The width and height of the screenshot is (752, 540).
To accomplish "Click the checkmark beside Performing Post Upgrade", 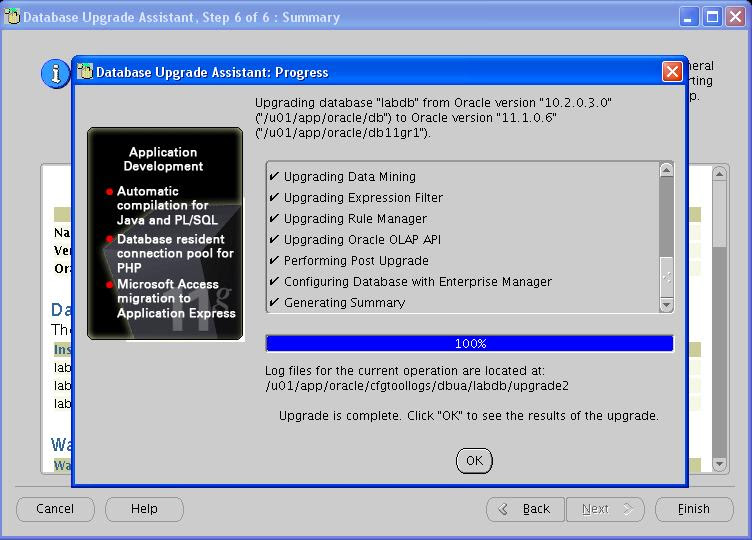I will pyautogui.click(x=274, y=260).
